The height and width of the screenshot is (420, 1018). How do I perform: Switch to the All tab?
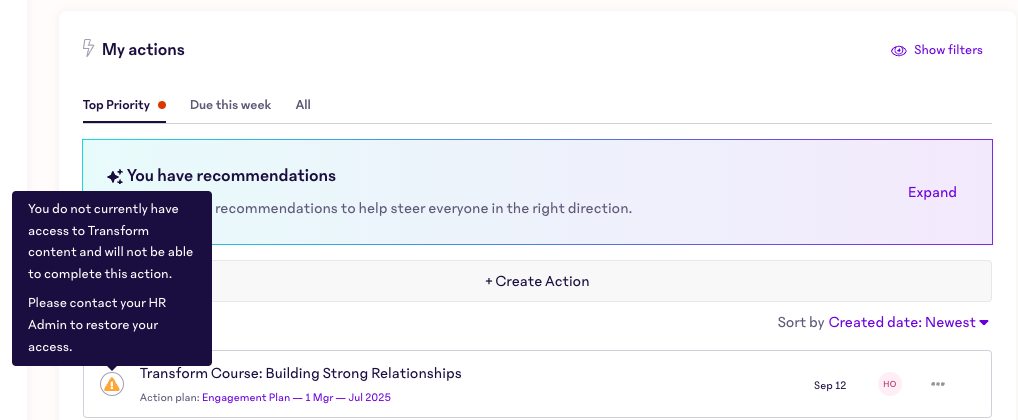coord(303,105)
